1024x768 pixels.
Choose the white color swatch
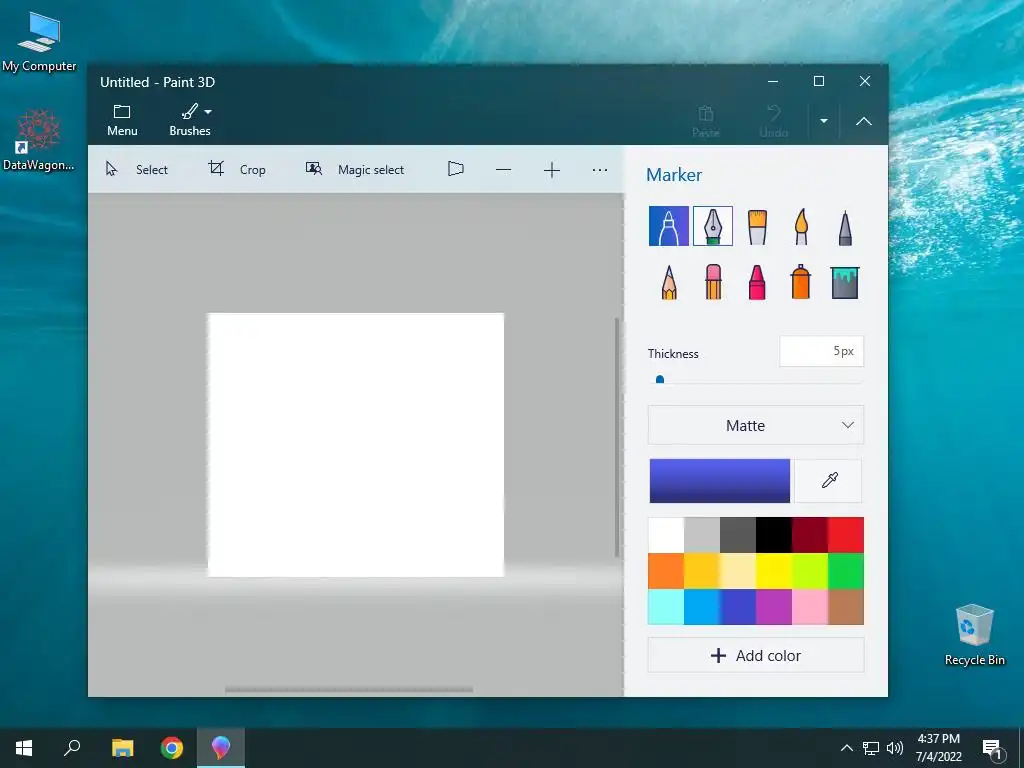(665, 535)
